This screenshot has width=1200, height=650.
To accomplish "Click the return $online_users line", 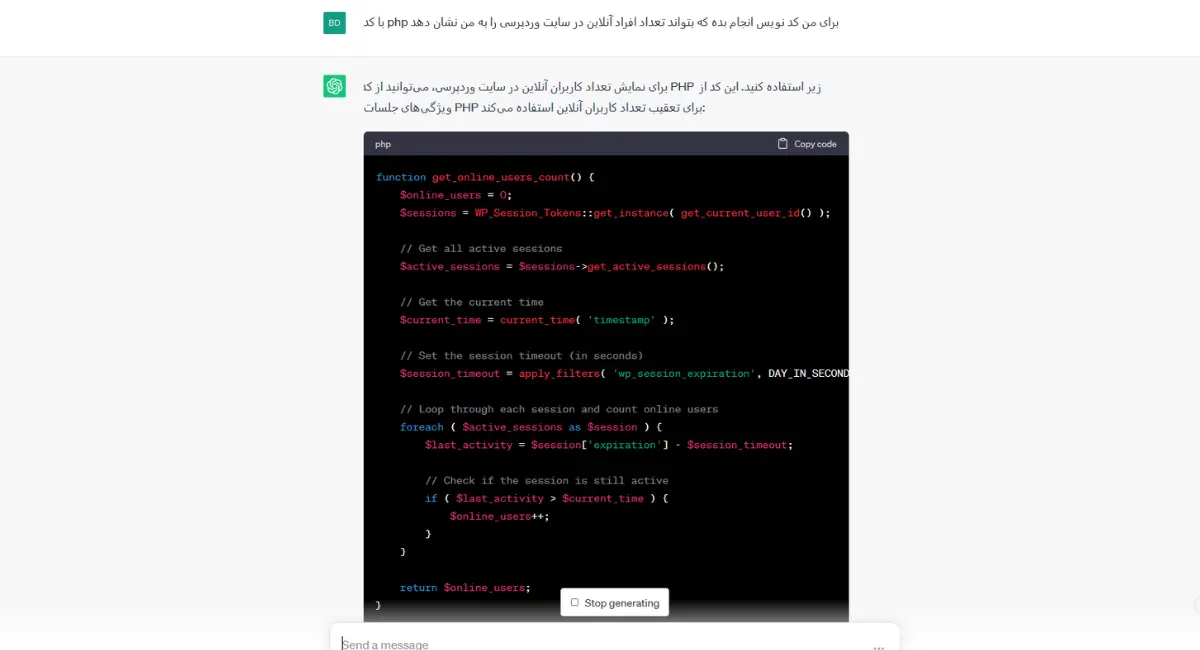I will [x=465, y=588].
